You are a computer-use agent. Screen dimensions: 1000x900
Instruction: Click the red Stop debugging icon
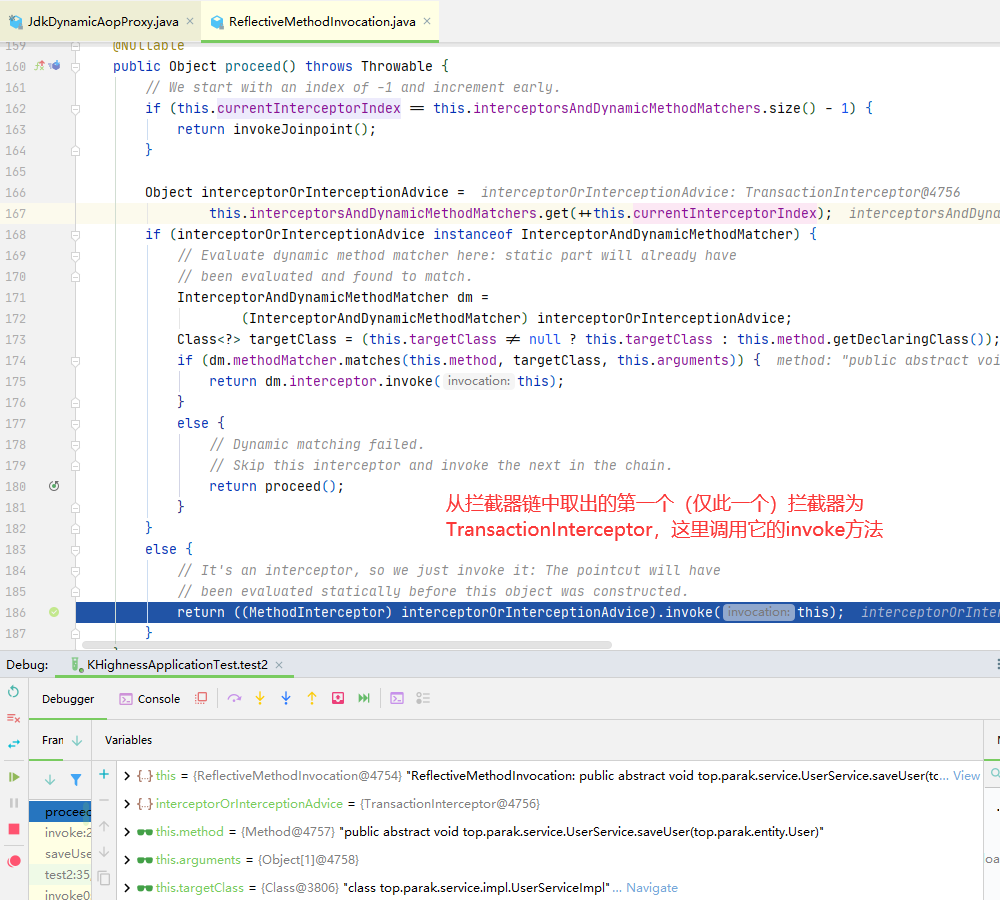coord(13,829)
